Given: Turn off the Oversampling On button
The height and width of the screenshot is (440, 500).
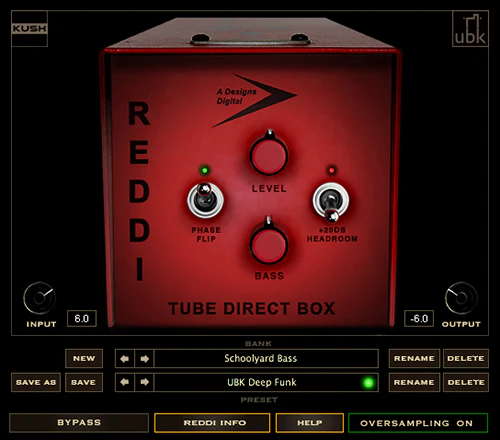Looking at the screenshot, I should (418, 423).
